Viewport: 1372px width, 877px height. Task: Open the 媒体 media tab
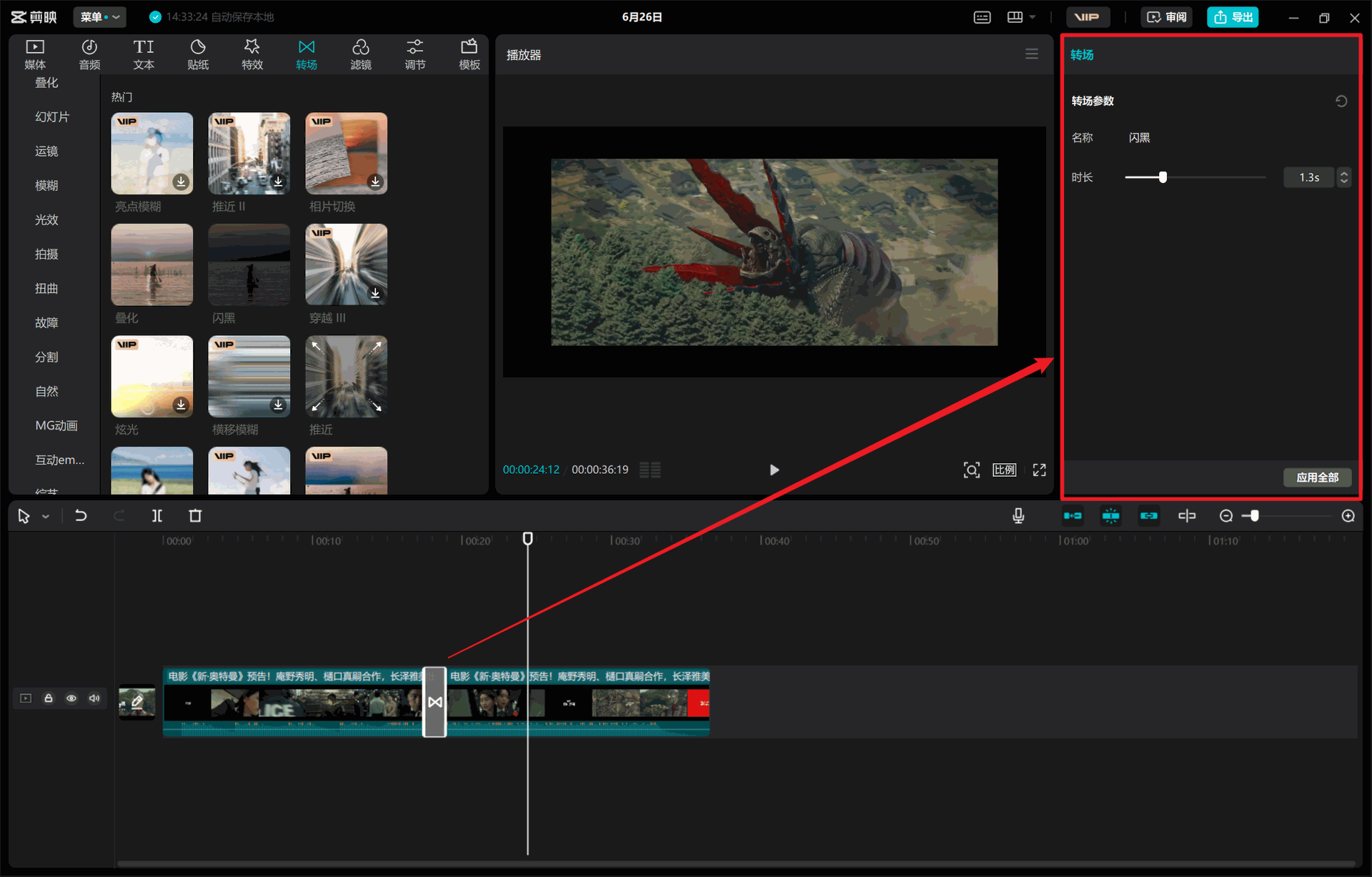tap(34, 54)
